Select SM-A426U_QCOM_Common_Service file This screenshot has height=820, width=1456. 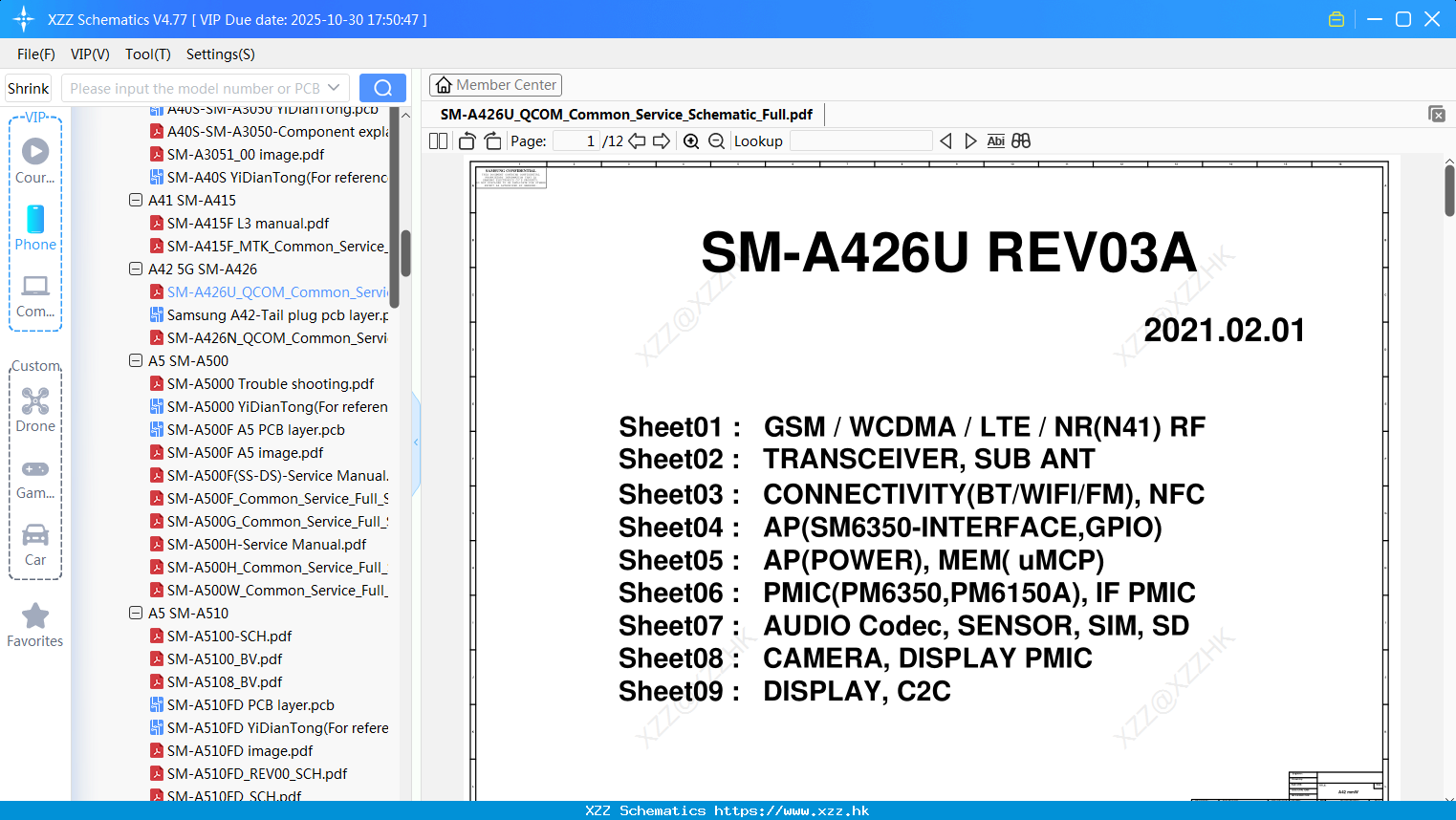coord(269,292)
